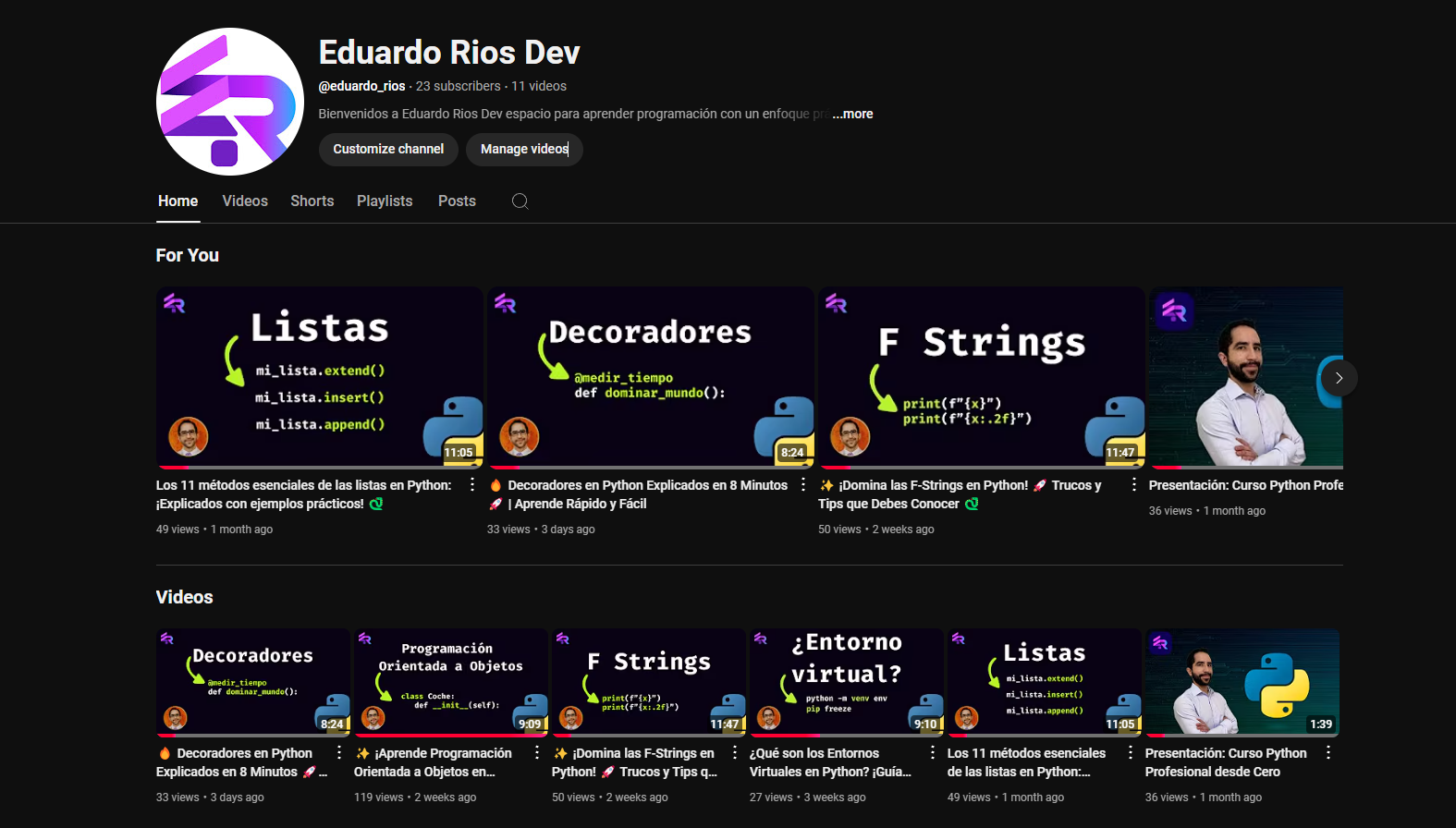The width and height of the screenshot is (1456, 828).
Task: Open three-dot menu for Entornos Virtuales video
Action: pos(933,753)
